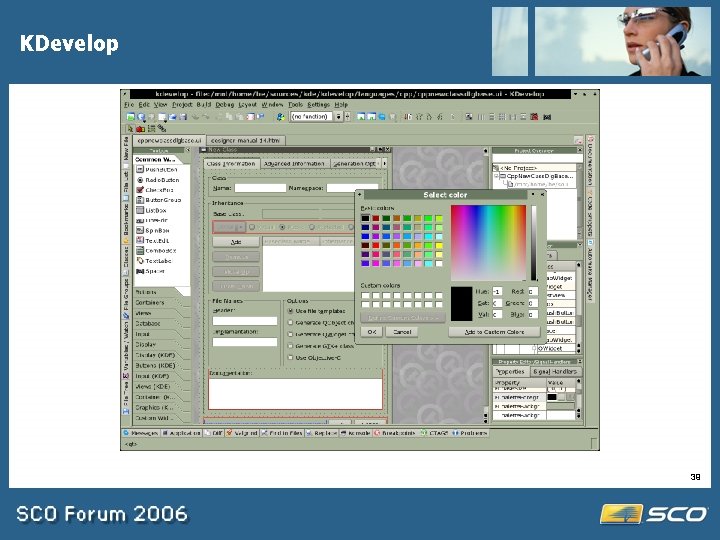Select the ListBox widget in toolbox
The width and height of the screenshot is (720, 540).
[152, 210]
